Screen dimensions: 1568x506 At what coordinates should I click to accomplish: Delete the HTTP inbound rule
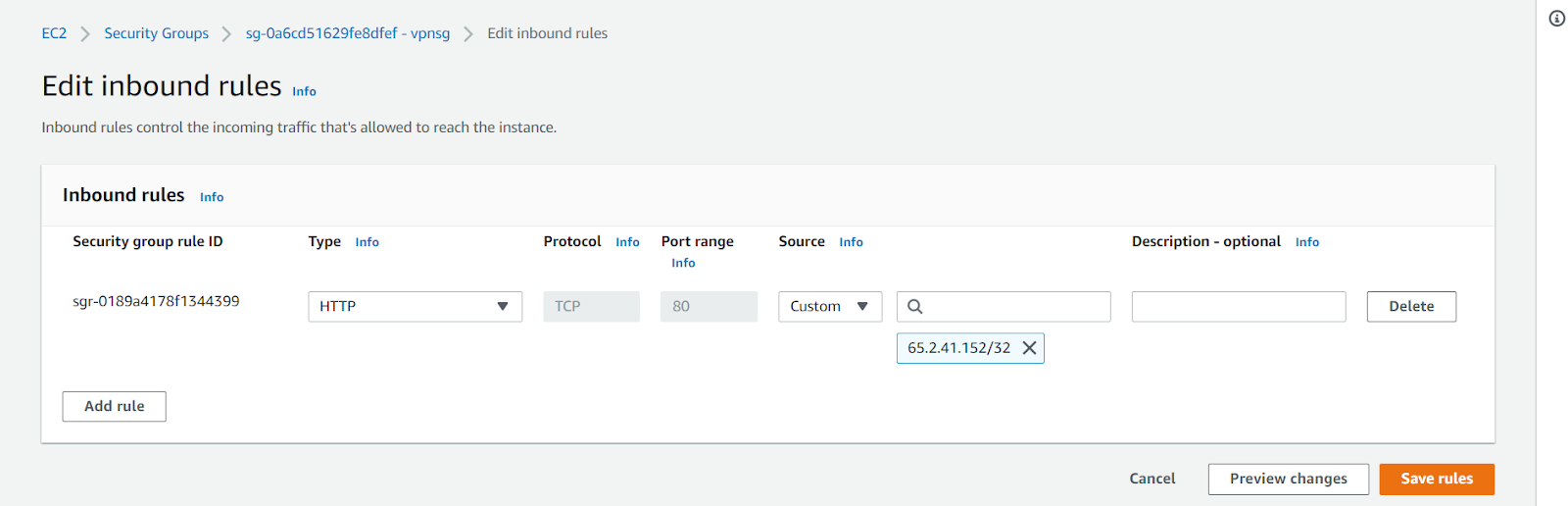(1411, 307)
